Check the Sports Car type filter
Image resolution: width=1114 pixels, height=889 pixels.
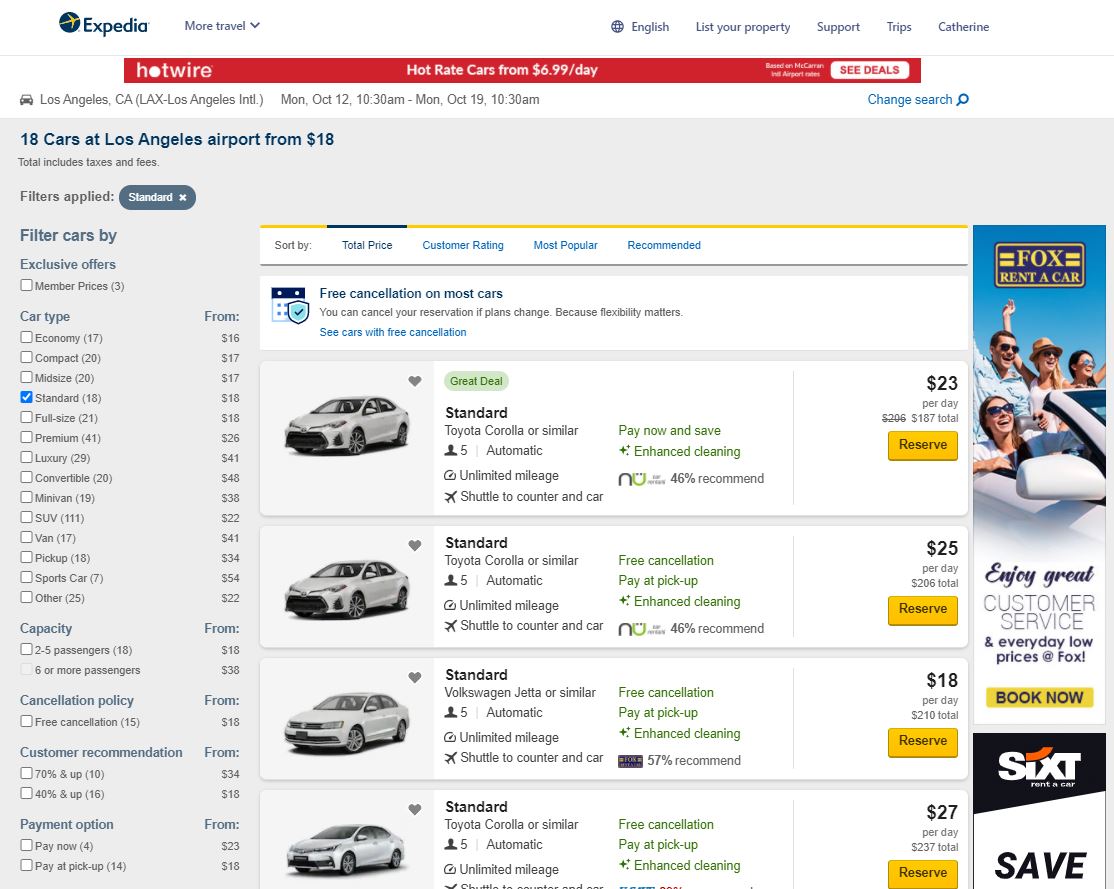click(x=26, y=577)
